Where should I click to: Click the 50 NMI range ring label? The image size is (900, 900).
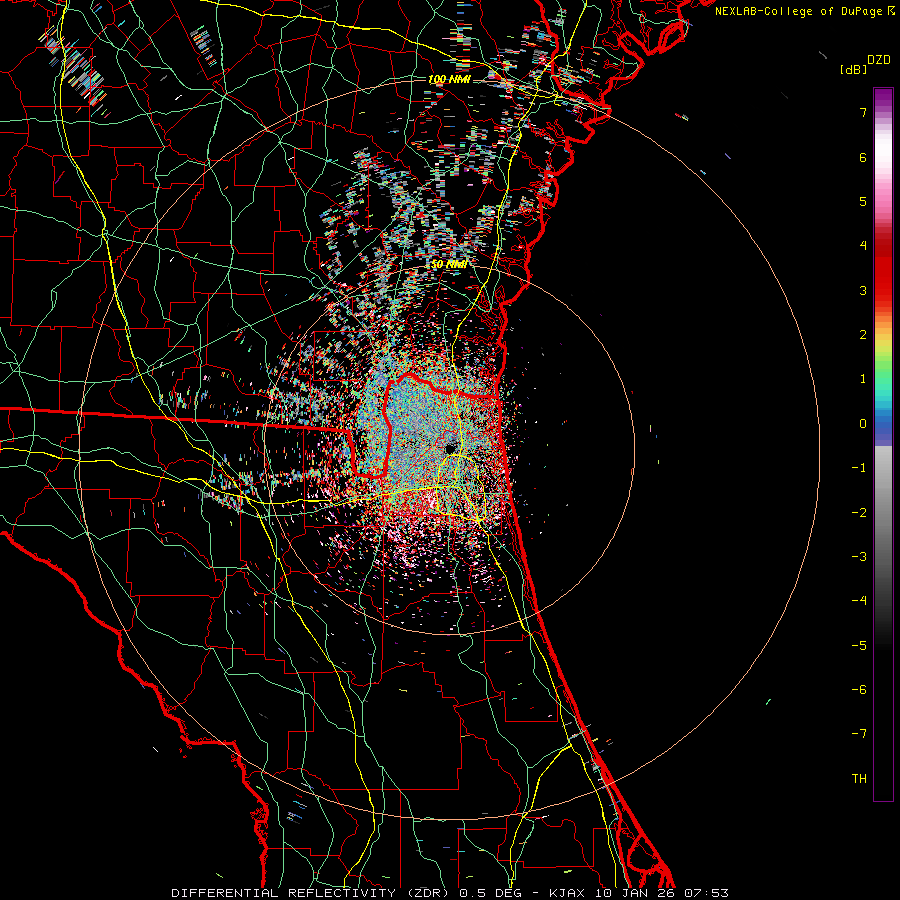[449, 264]
